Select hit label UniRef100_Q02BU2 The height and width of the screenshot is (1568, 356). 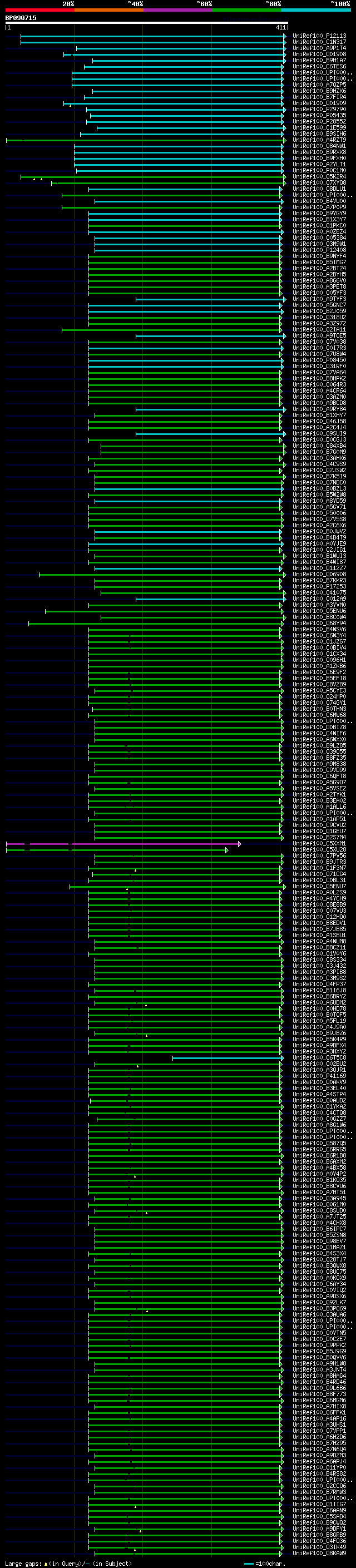tap(319, 1064)
